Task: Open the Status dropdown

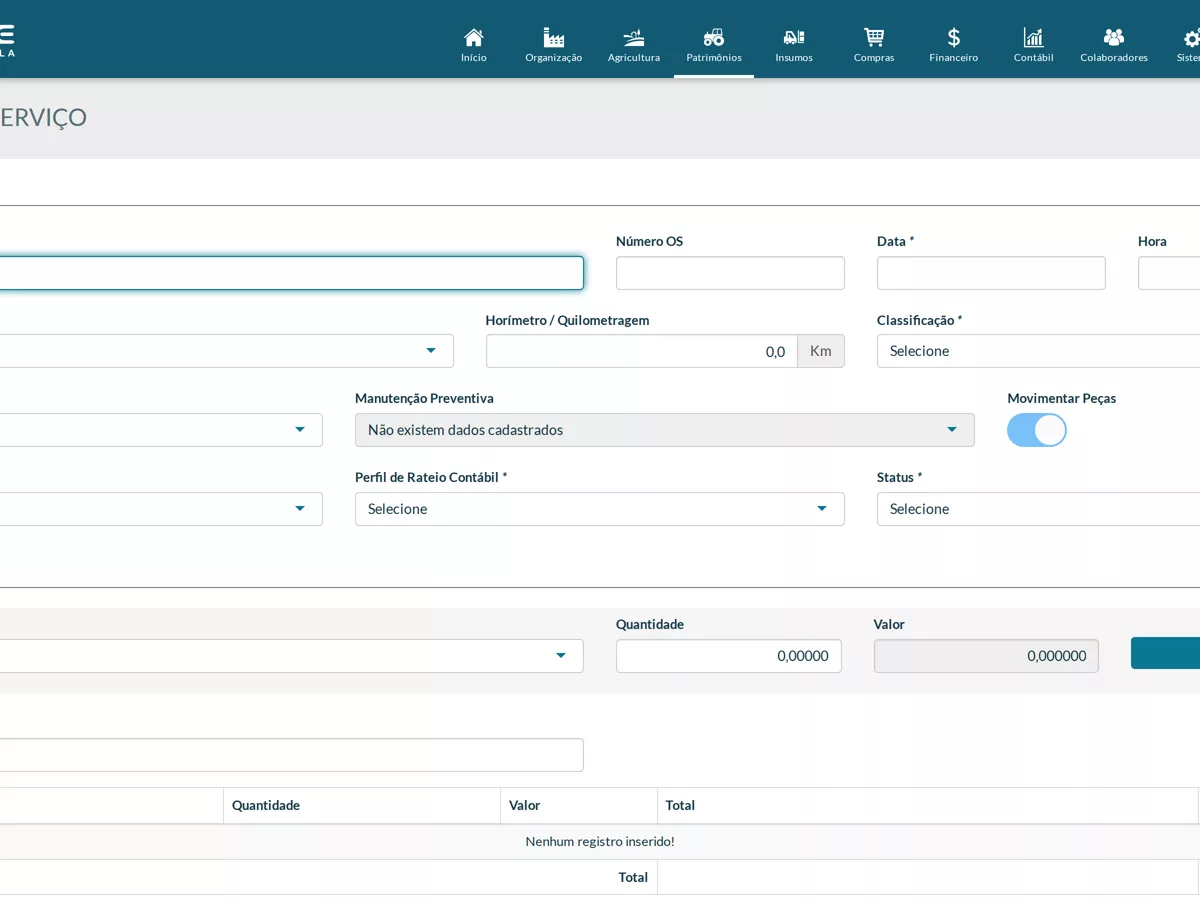Action: pos(1038,509)
